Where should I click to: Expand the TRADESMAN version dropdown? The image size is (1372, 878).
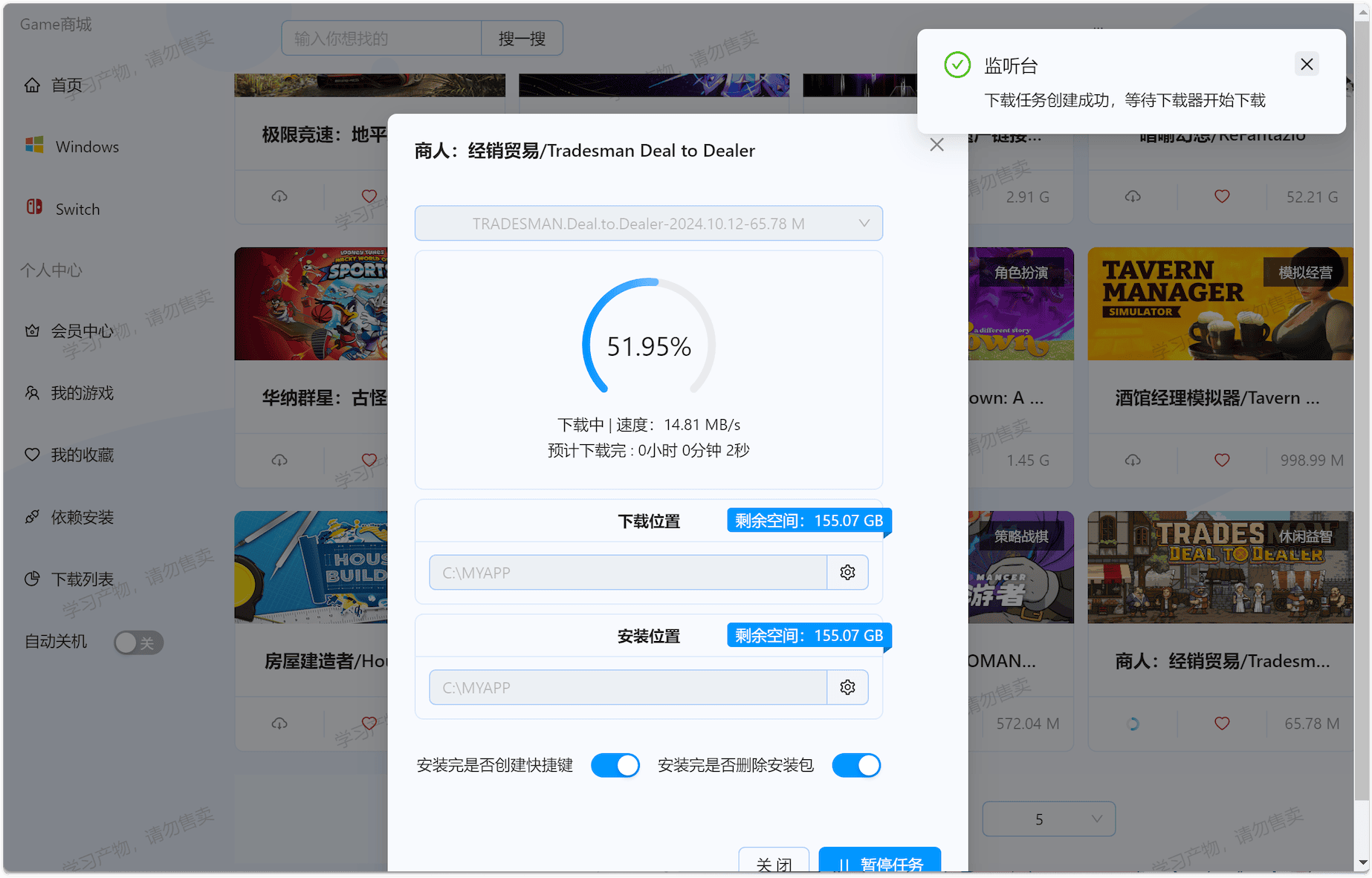(648, 224)
